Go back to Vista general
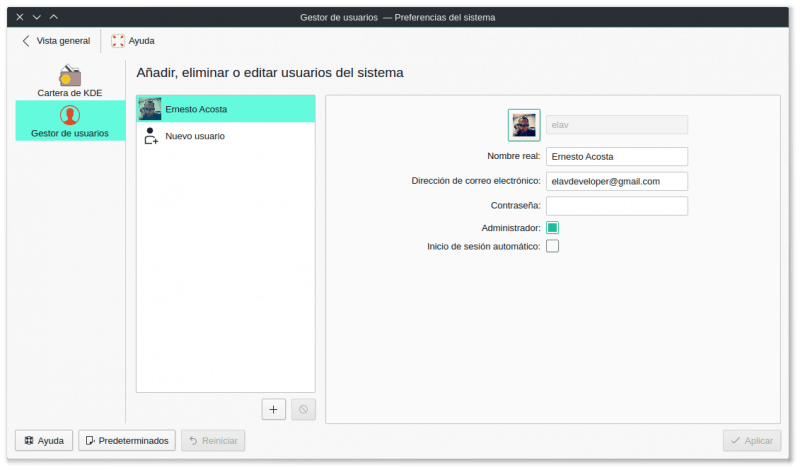 pyautogui.click(x=56, y=41)
